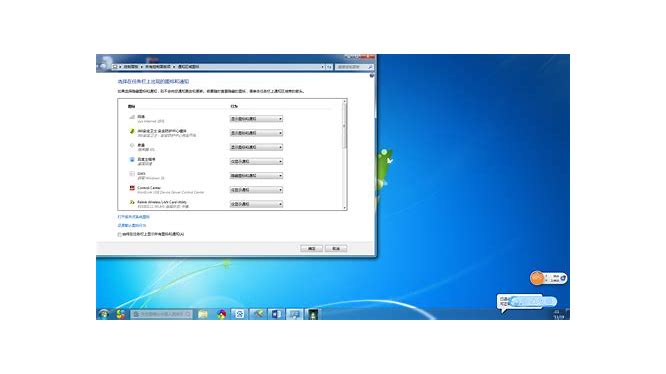The width and height of the screenshot is (666, 374).
Task: Open the behavior dropdown for Control Center
Action: click(256, 190)
